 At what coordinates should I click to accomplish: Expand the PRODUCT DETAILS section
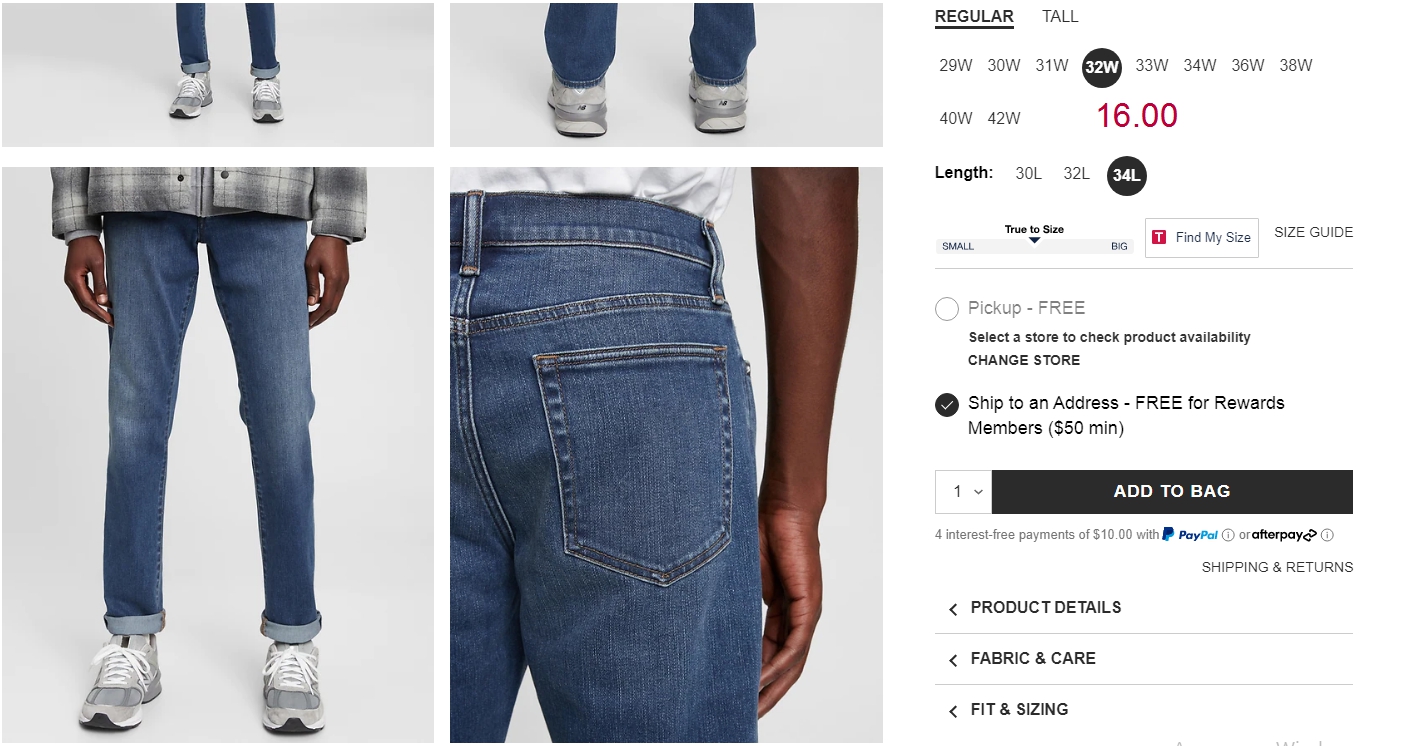tap(1144, 608)
